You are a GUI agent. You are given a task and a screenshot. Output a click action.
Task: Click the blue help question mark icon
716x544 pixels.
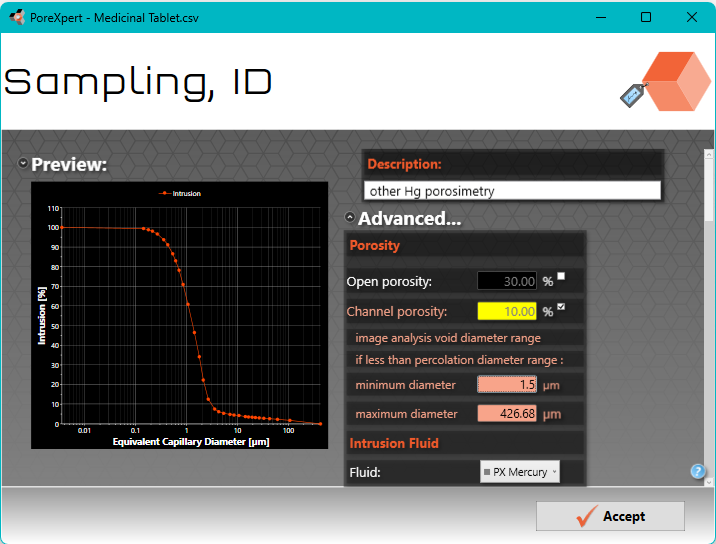pos(697,471)
